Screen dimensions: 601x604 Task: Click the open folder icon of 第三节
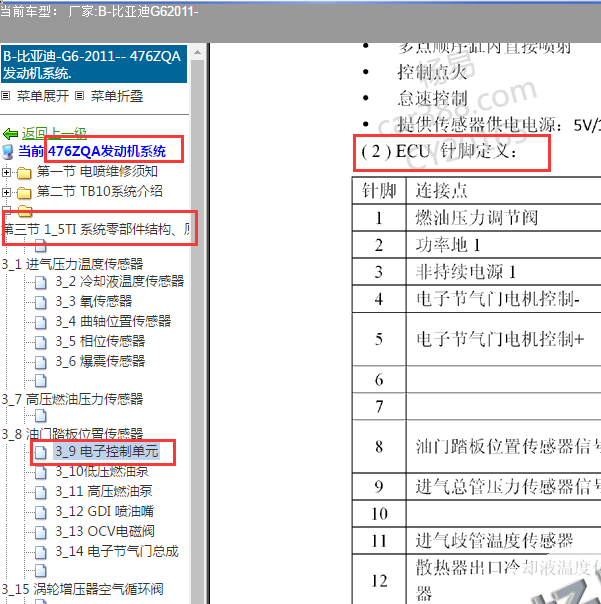(x=25, y=211)
